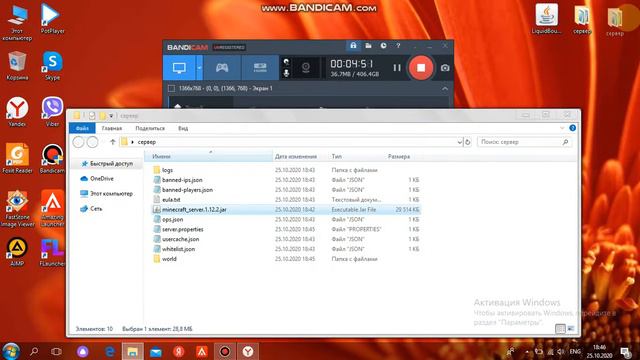Image resolution: width=640 pixels, height=360 pixels.
Task: Select Bandicam game recording mode
Action: (x=222, y=68)
